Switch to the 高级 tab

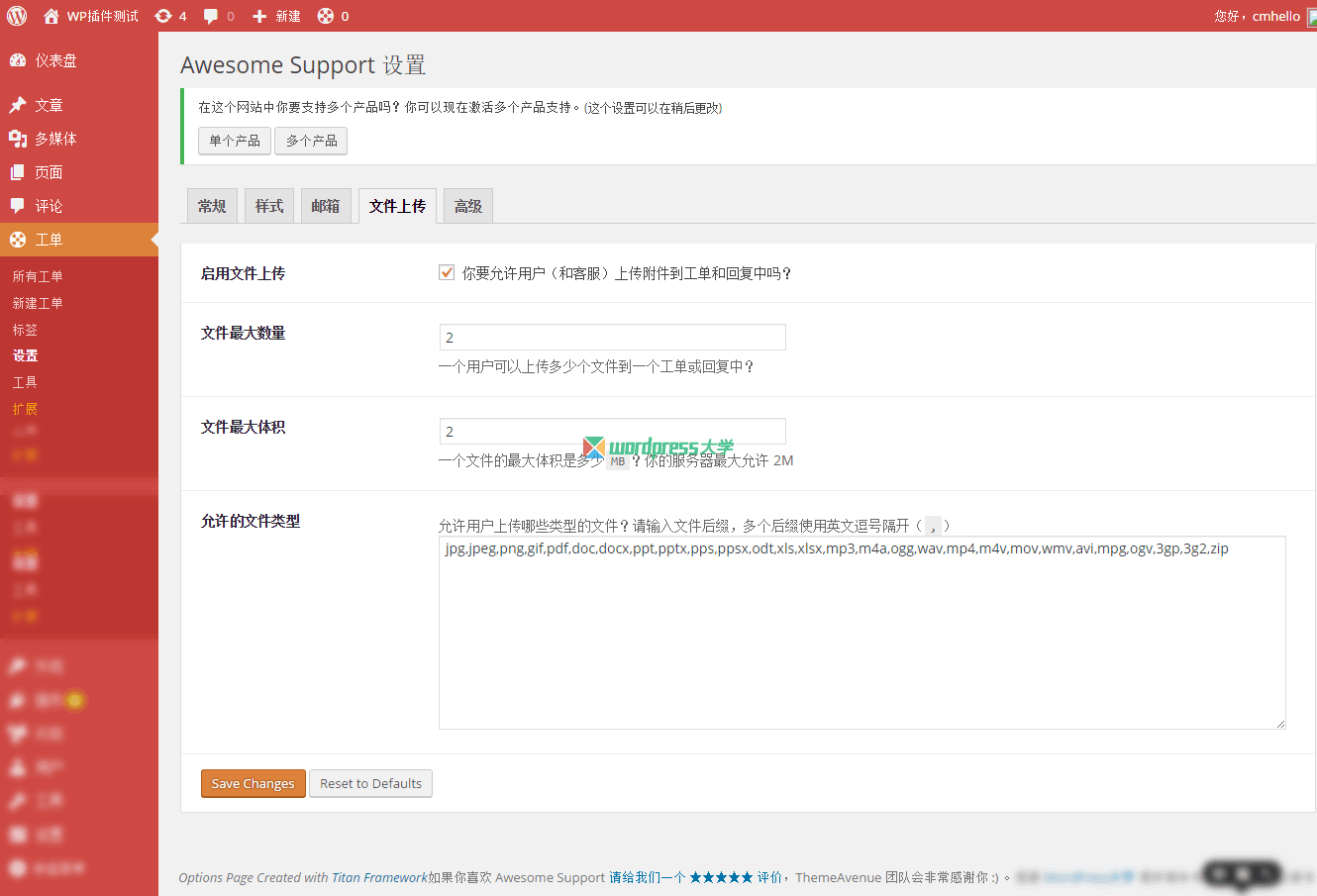click(468, 206)
